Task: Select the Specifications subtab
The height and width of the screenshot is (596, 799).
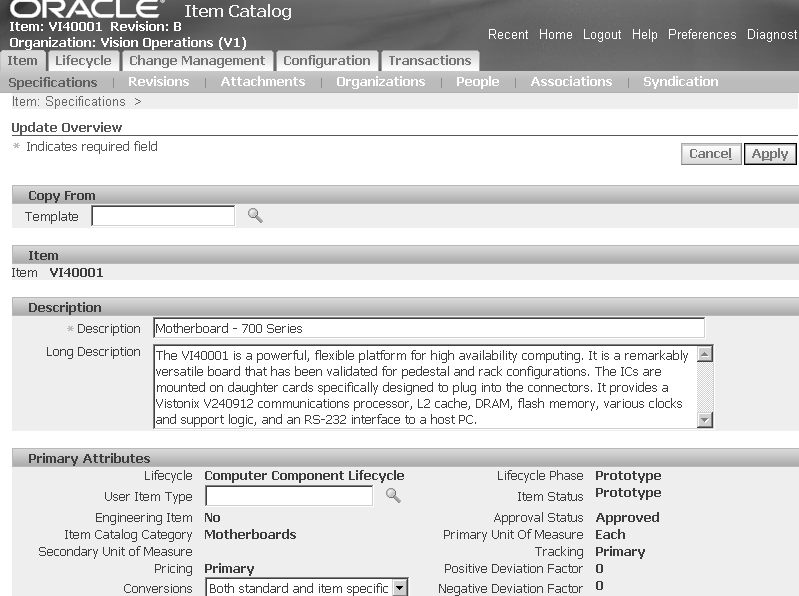Action: pos(53,82)
